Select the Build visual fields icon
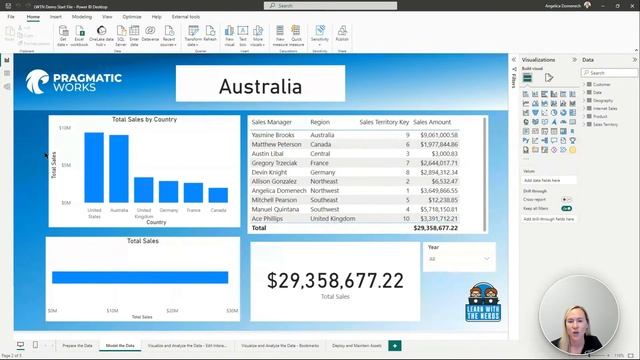The image size is (640, 360). click(527, 78)
